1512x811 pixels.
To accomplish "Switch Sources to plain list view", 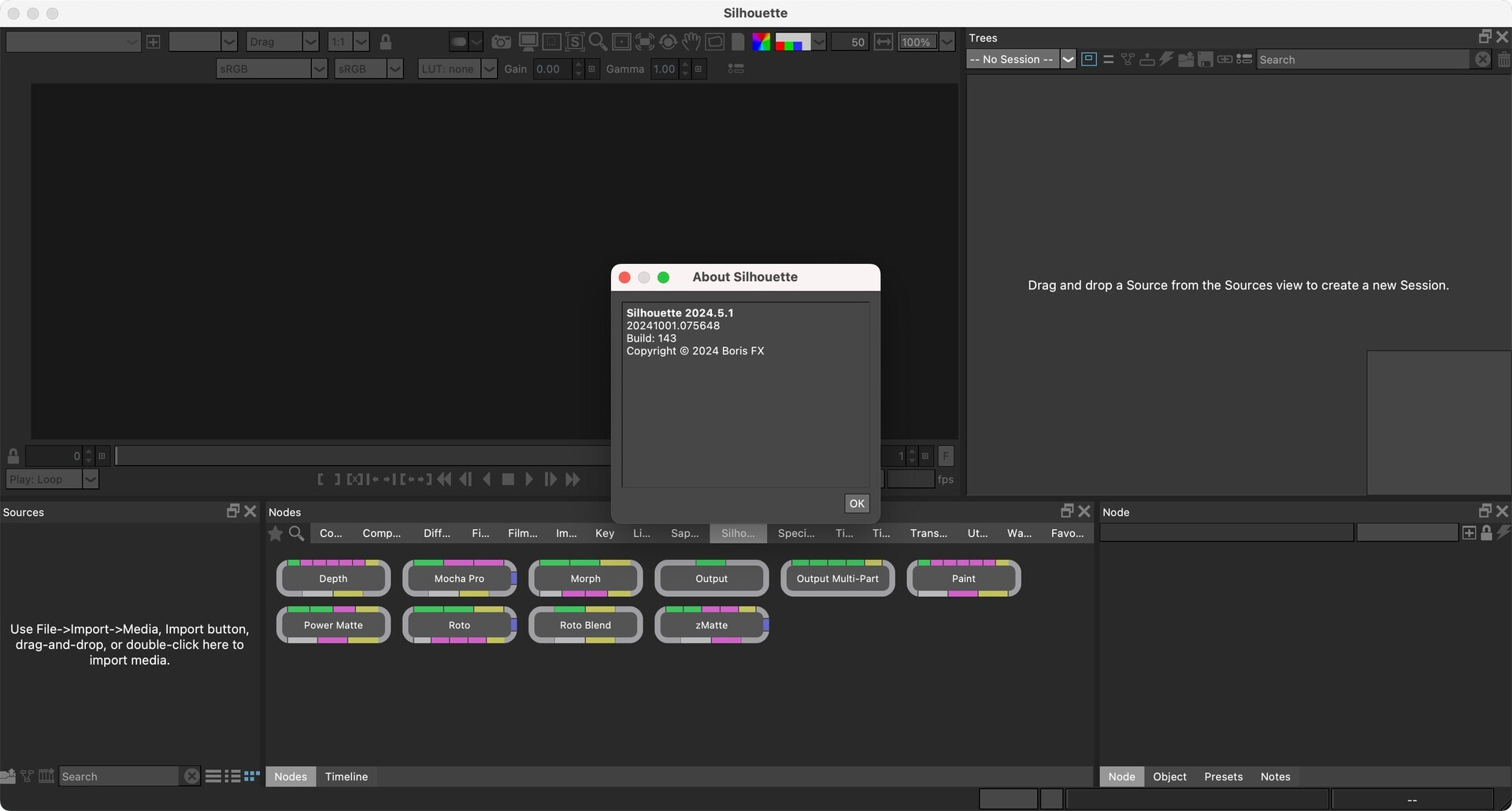I will [213, 777].
